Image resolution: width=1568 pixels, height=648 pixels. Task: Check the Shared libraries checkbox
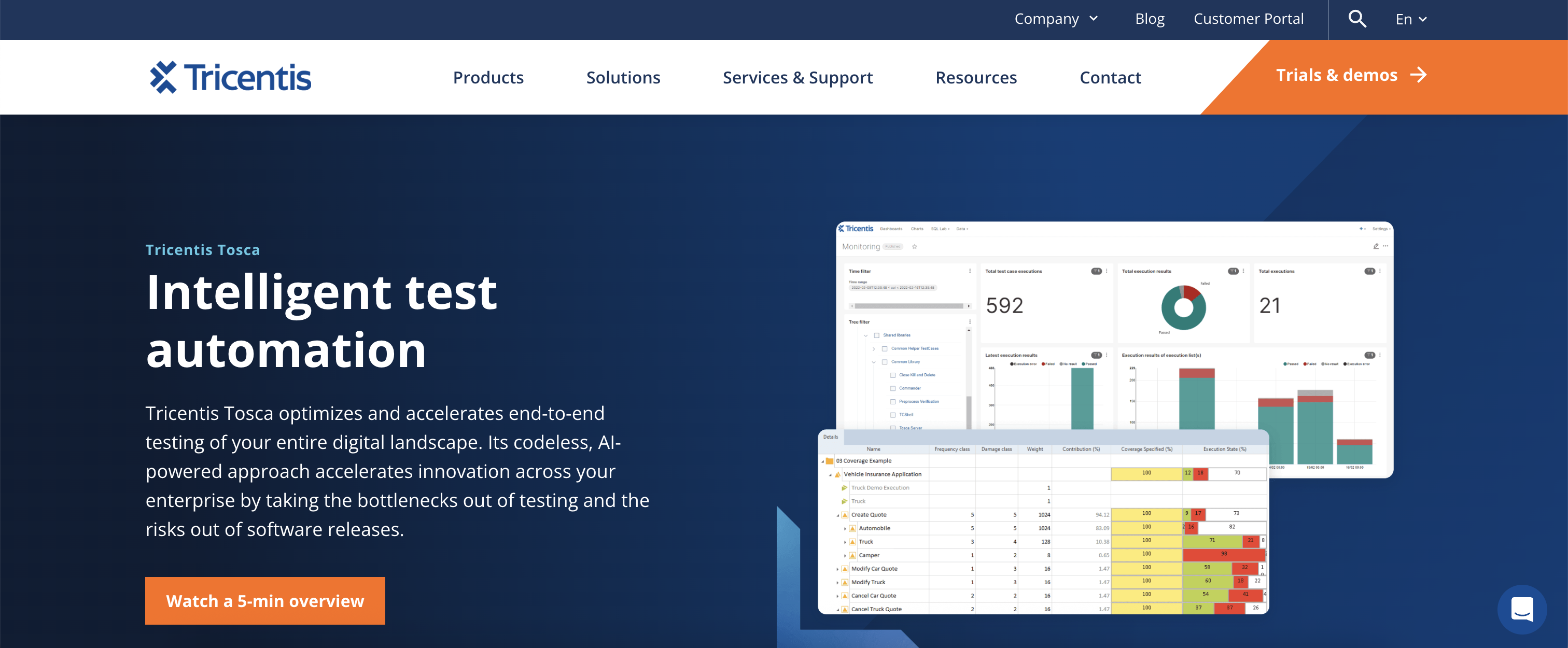point(876,335)
